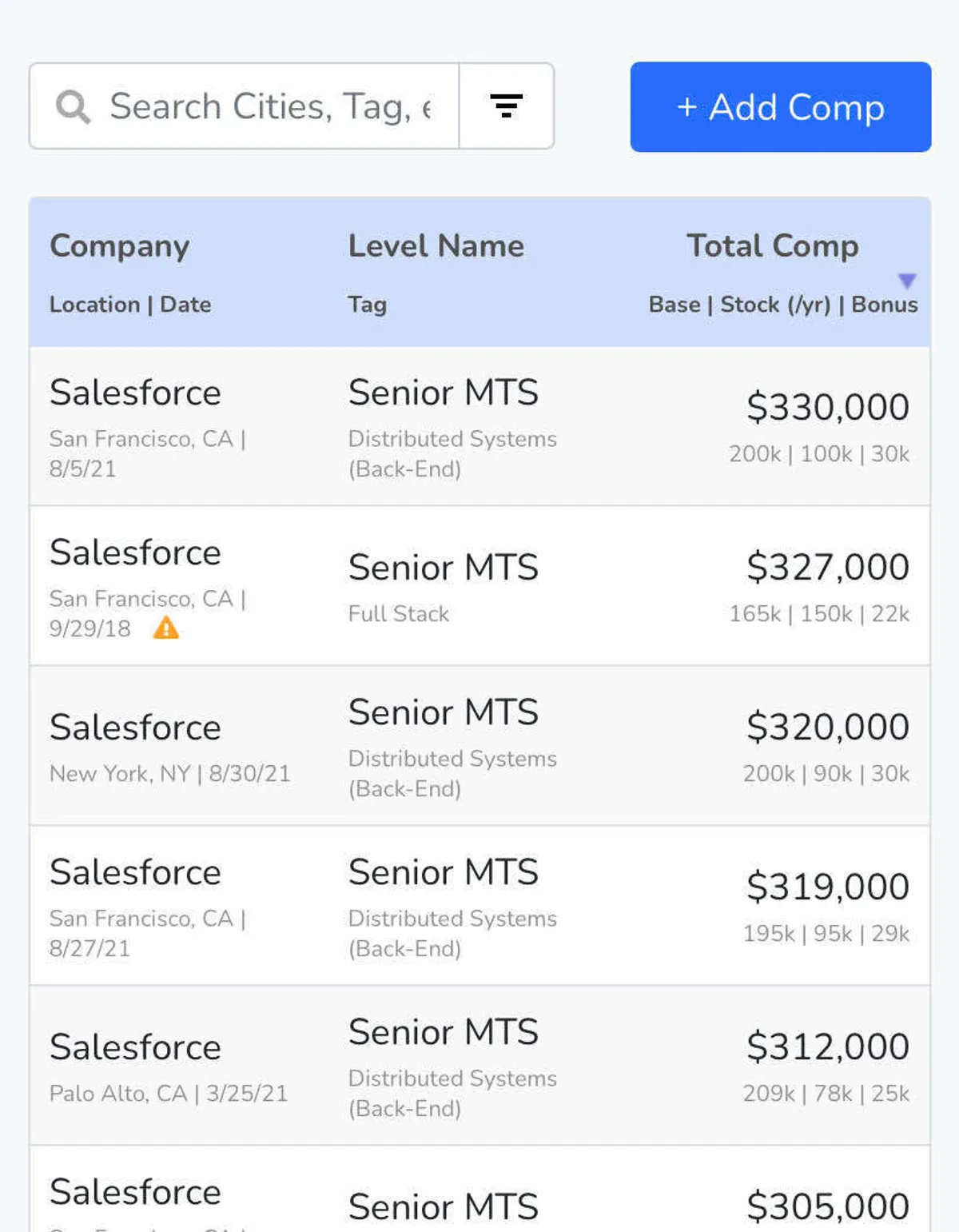The width and height of the screenshot is (959, 1232).
Task: Select the New York 8/30/21 Salesforce row
Action: pos(479,746)
